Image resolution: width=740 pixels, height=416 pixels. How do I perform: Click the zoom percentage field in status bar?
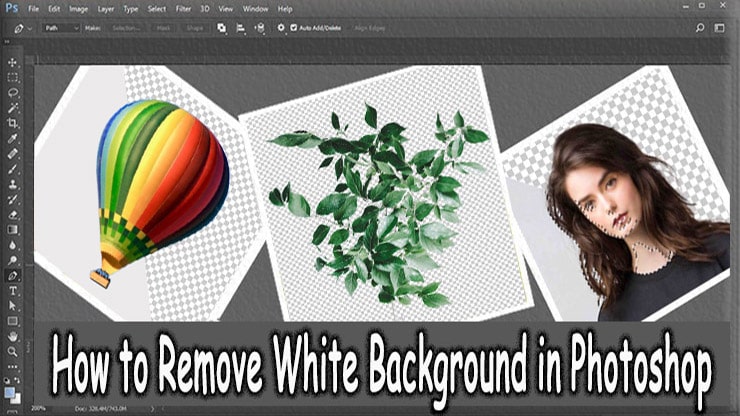39,408
